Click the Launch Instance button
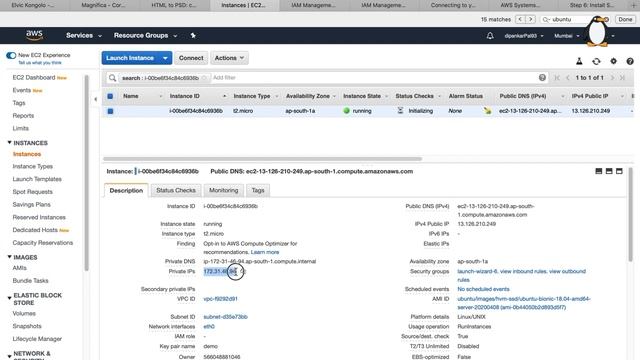640x360 pixels. (130, 58)
